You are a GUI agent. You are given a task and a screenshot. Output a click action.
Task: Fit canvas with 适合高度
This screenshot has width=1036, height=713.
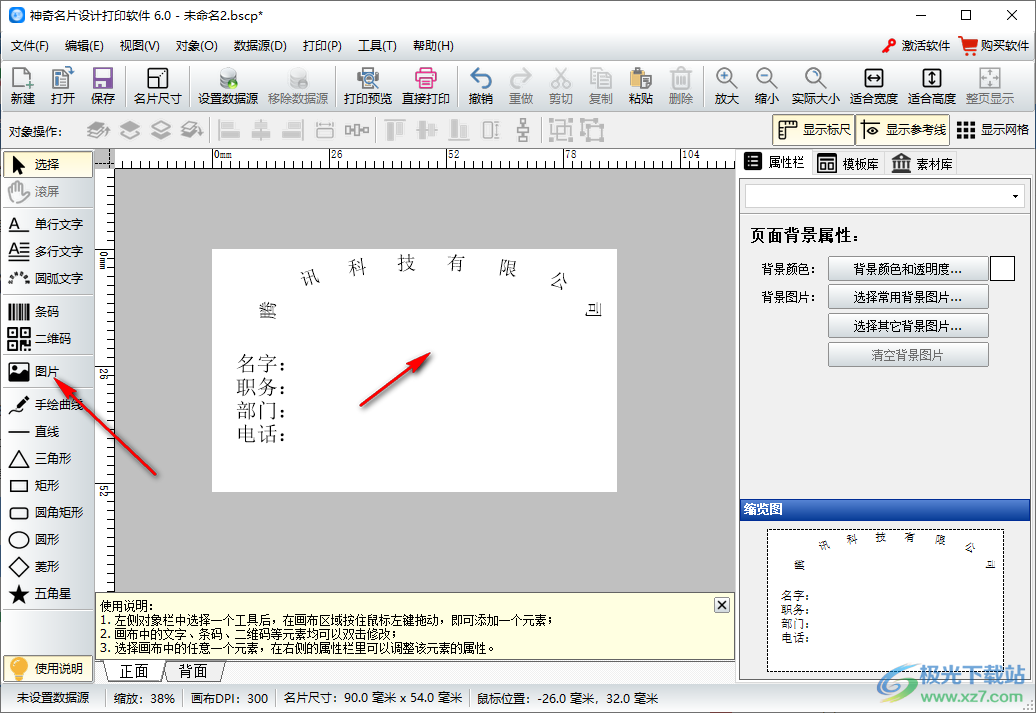[932, 86]
